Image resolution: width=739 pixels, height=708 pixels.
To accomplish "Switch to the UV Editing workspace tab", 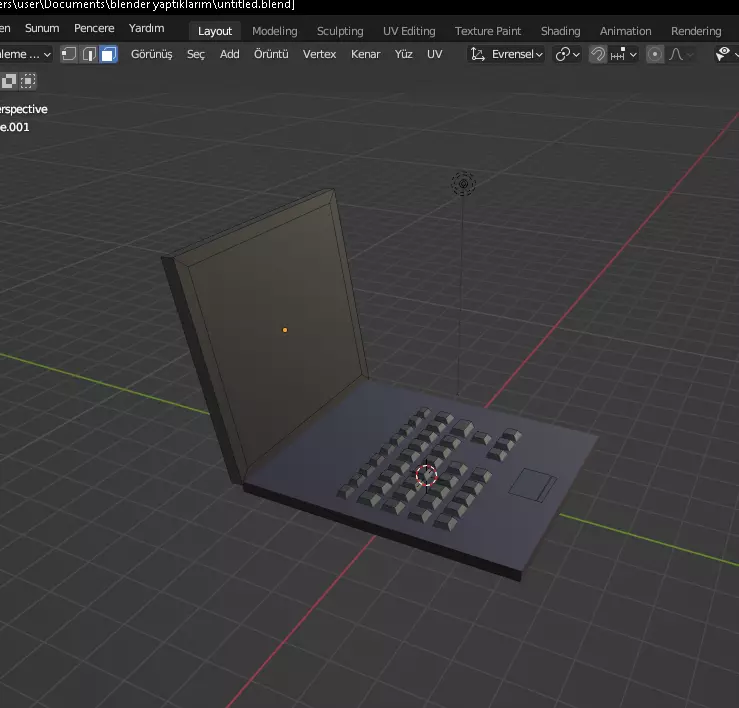I will click(x=409, y=31).
